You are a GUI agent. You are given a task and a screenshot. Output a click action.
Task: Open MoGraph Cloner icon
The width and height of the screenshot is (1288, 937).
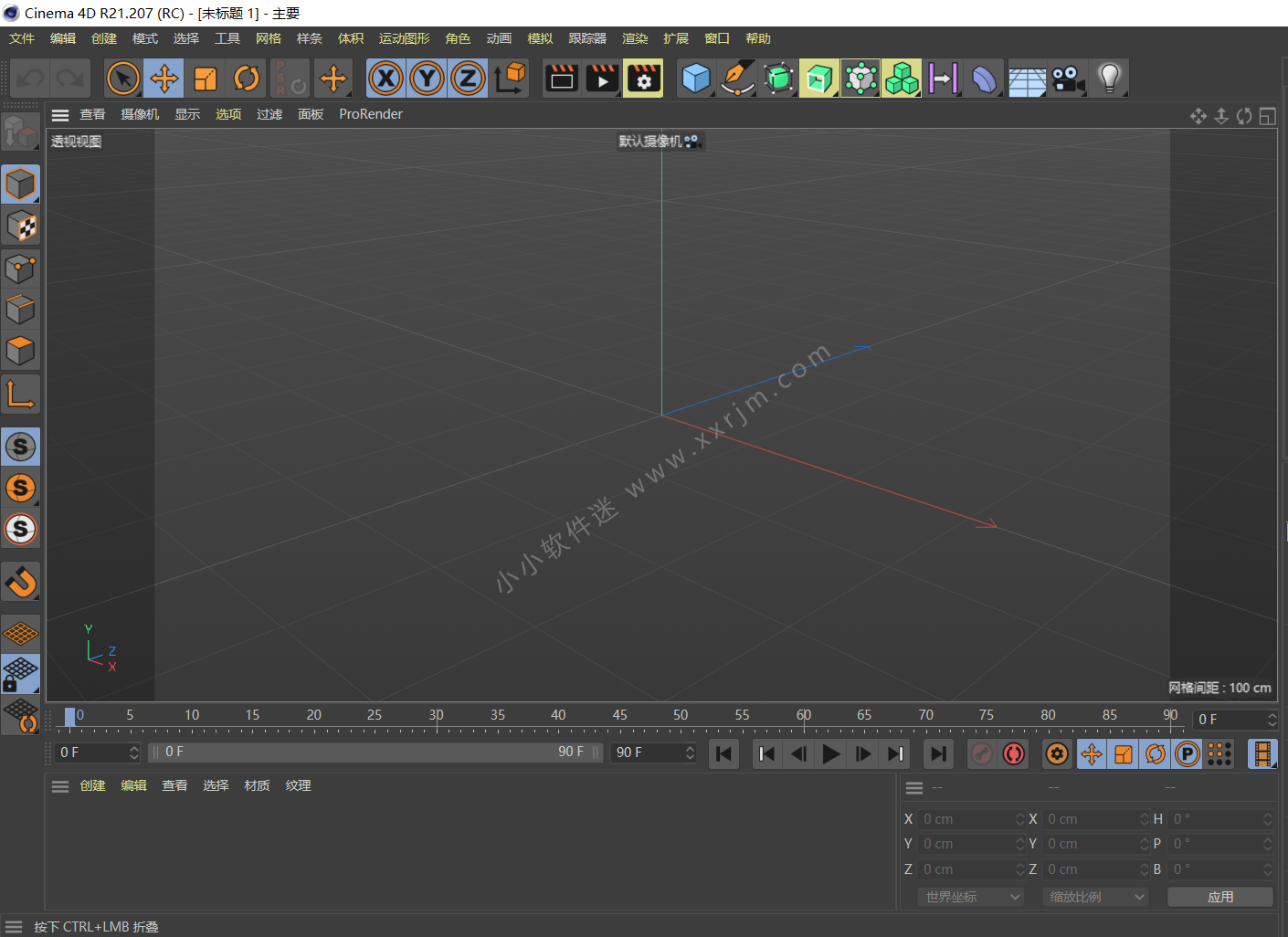pos(860,79)
